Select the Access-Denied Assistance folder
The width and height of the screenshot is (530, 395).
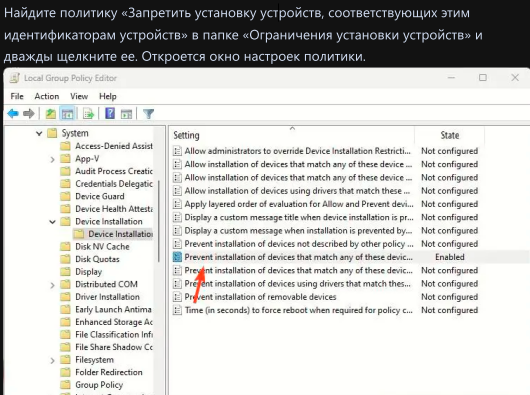click(x=106, y=146)
